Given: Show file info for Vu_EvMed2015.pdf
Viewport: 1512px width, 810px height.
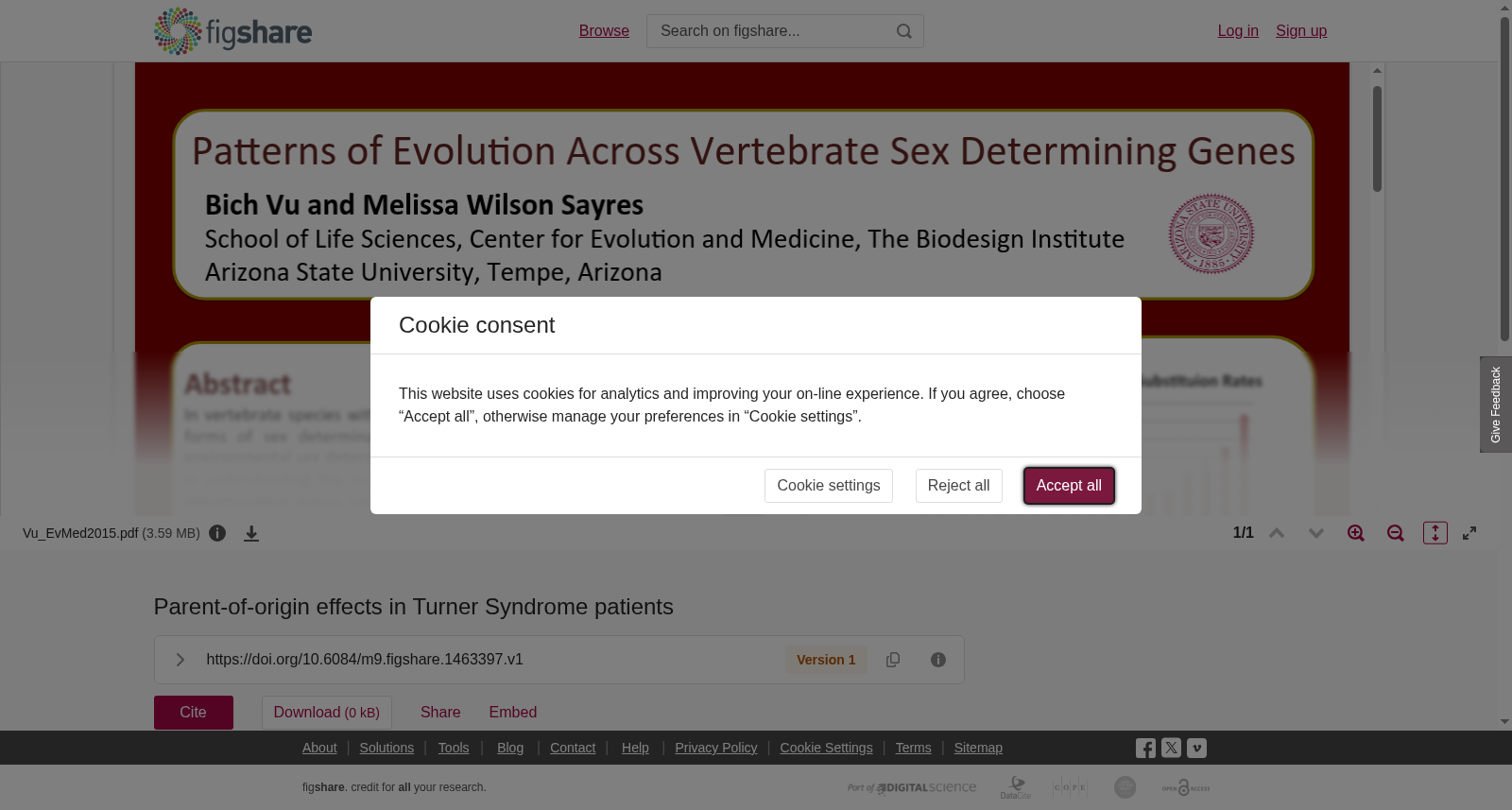Looking at the screenshot, I should coord(217,533).
